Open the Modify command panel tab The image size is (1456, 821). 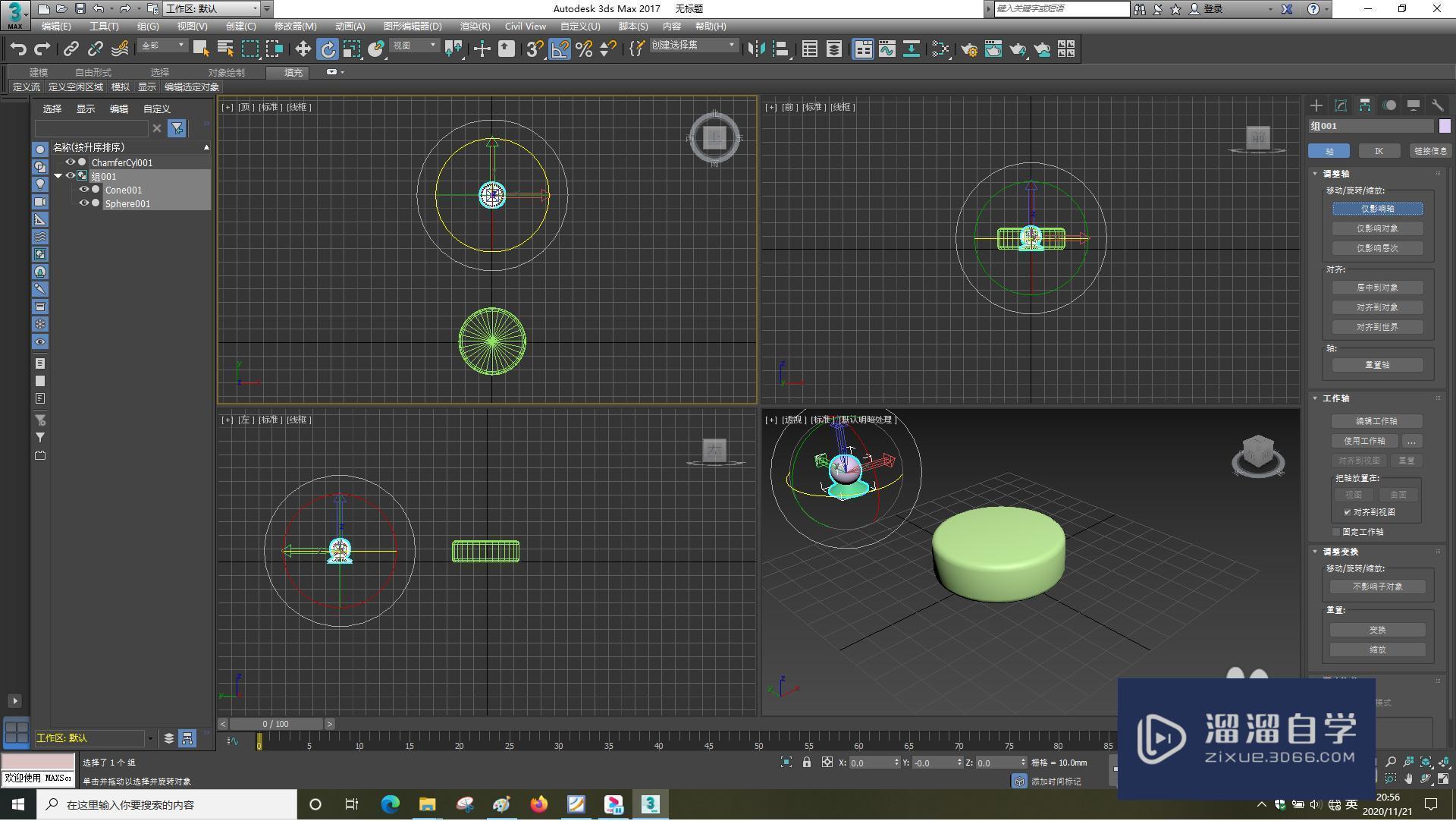click(1341, 105)
